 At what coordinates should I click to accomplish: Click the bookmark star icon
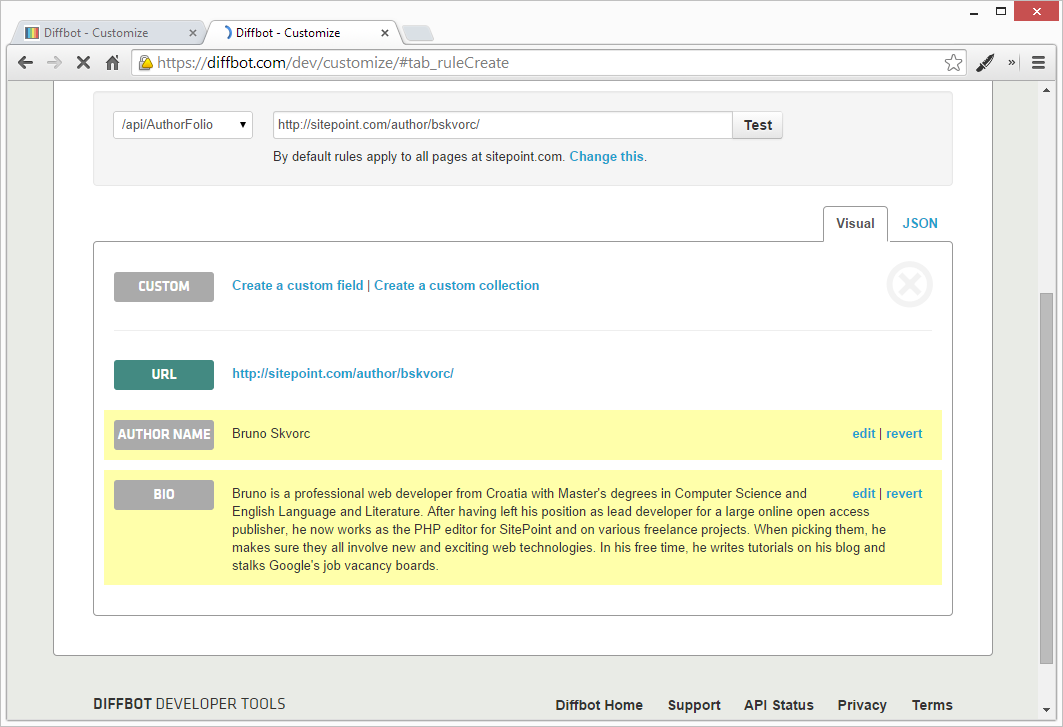click(953, 62)
